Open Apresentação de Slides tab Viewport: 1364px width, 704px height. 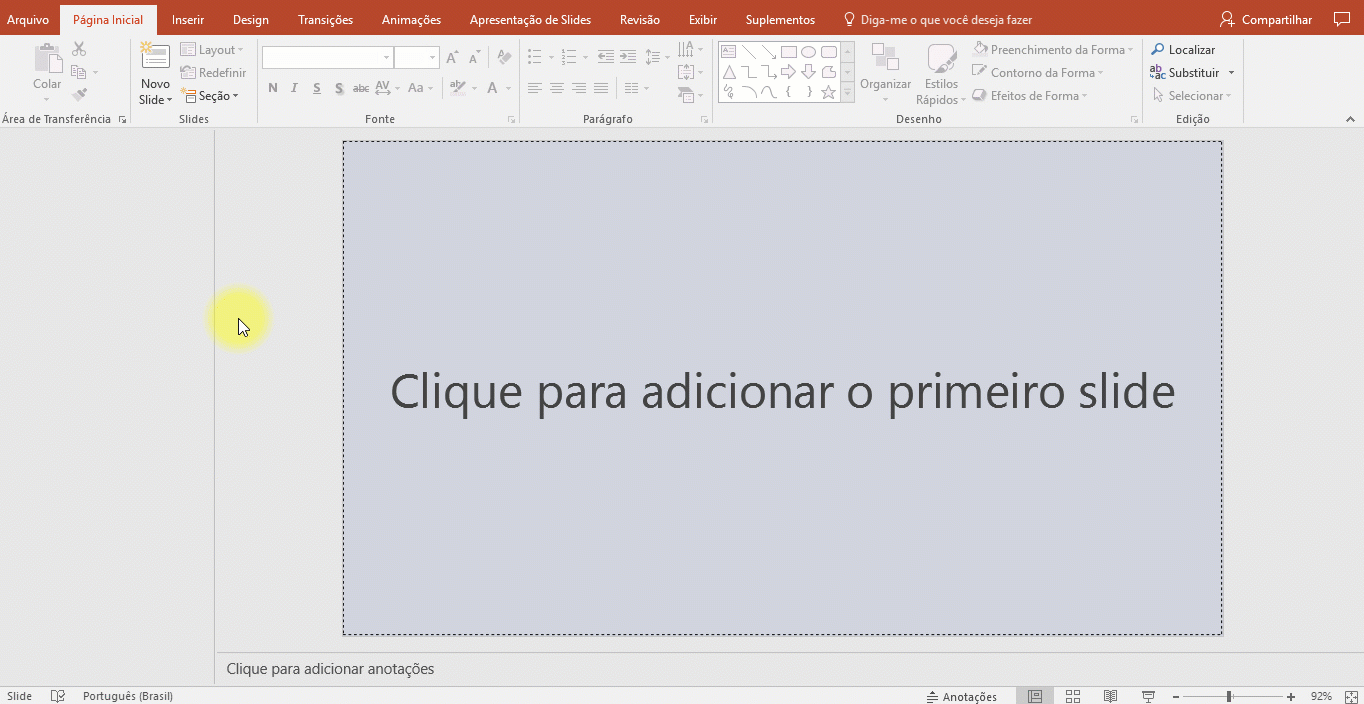click(530, 20)
